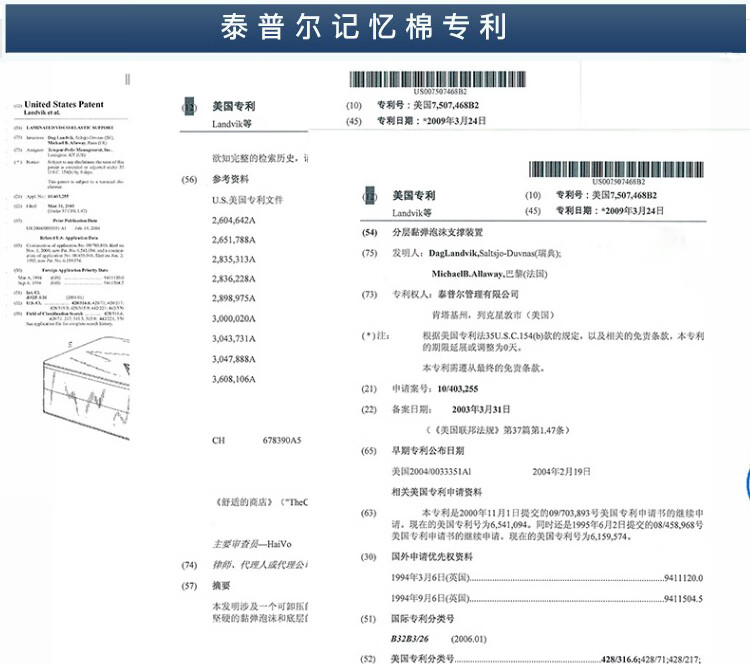
Task: Click 美国专利 heading on front page
Action: pyautogui.click(x=414, y=195)
